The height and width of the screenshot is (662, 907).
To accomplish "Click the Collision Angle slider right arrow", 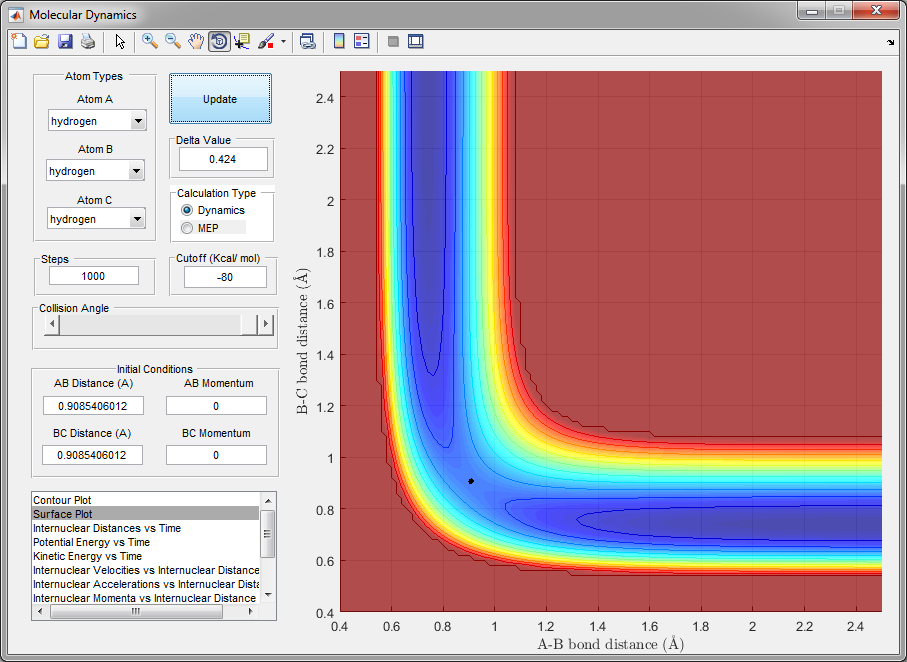I will point(265,324).
